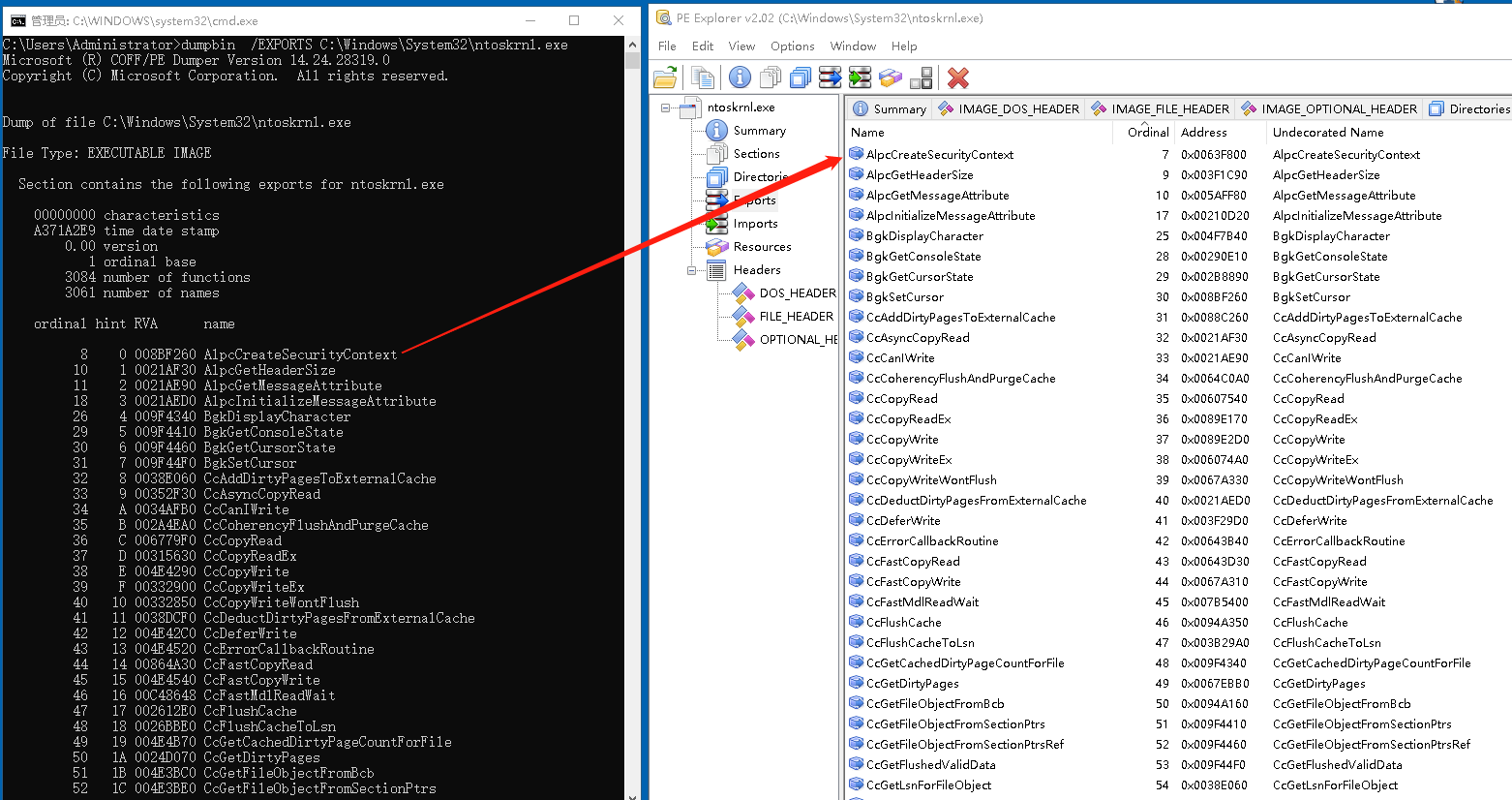This screenshot has height=800, width=1512.
Task: Click the Imports toolbar icon with green arrow
Action: coord(860,77)
